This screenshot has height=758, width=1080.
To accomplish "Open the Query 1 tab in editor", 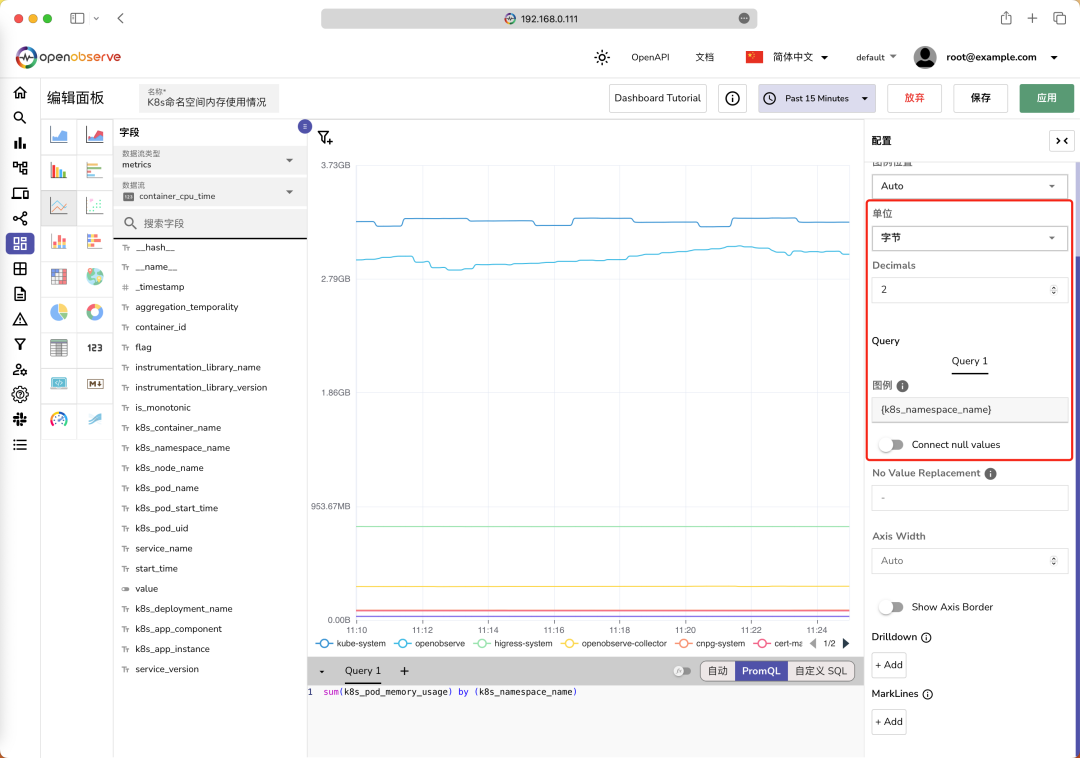I will point(363,671).
